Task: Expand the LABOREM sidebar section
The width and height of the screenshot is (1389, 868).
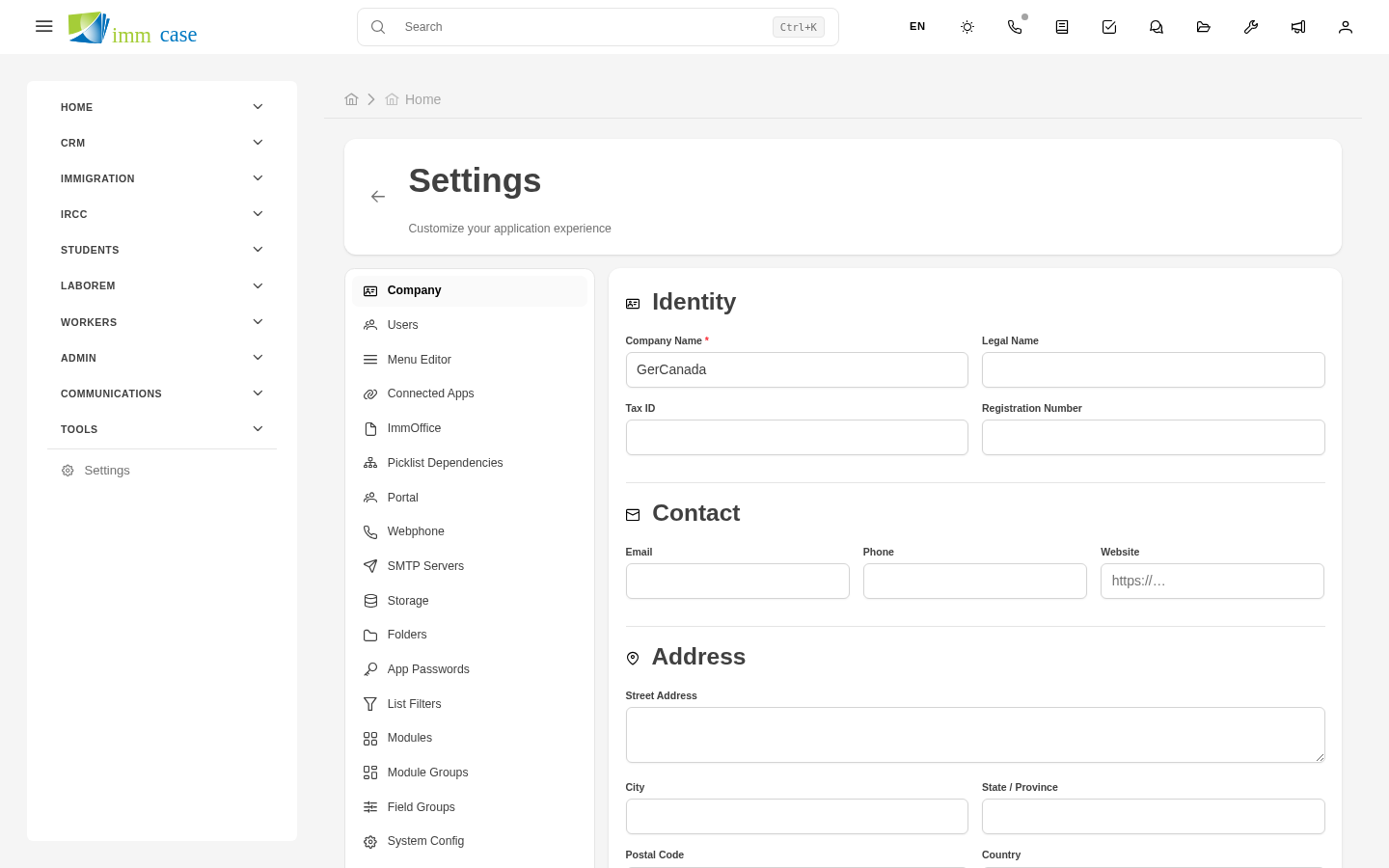Action: click(x=162, y=285)
